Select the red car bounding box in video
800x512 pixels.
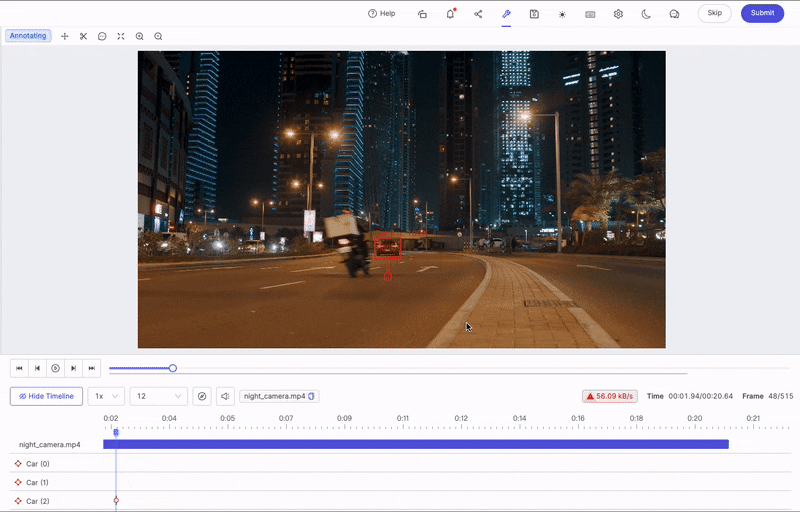pyautogui.click(x=388, y=248)
